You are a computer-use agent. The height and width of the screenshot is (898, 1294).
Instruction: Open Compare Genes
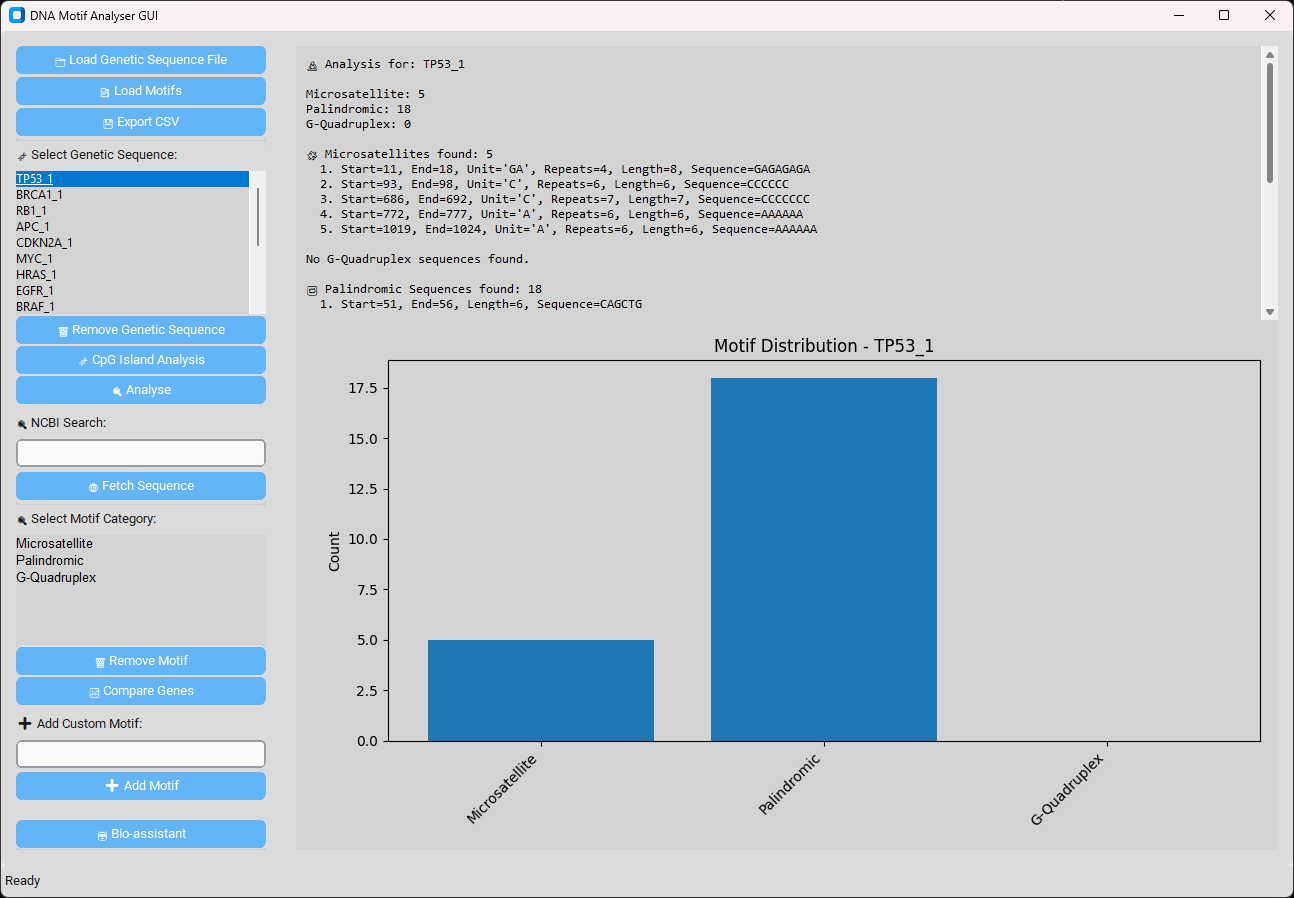coord(141,691)
